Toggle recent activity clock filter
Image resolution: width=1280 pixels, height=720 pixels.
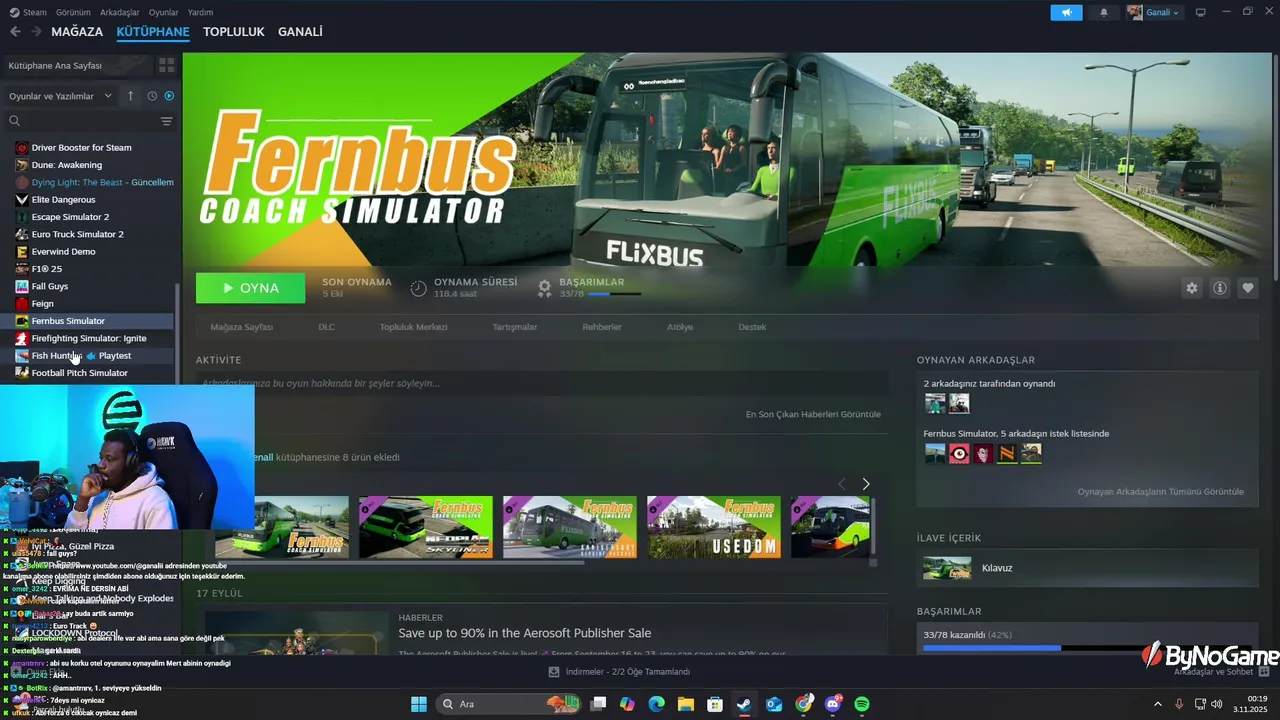click(152, 96)
